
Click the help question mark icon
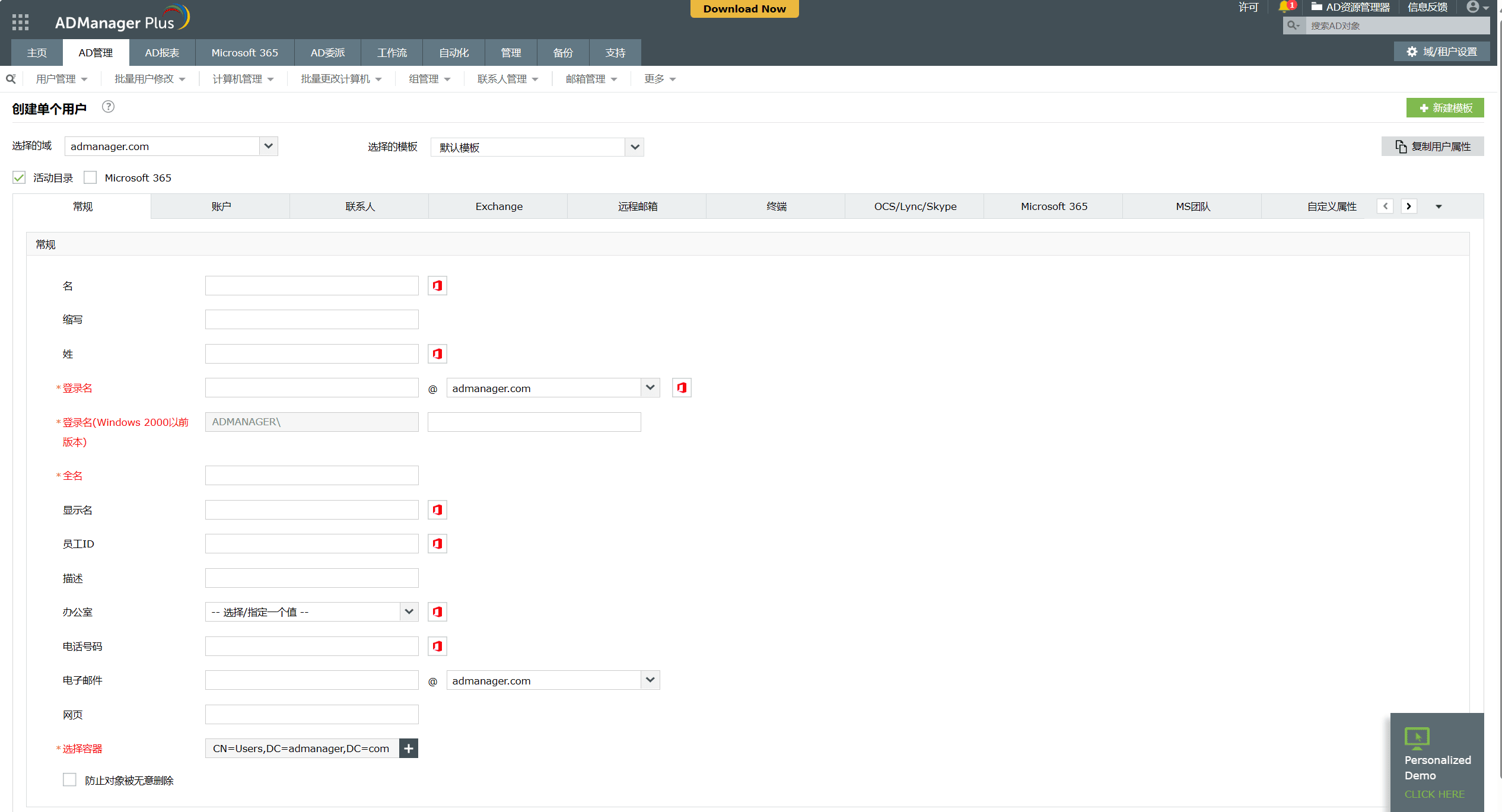pyautogui.click(x=108, y=107)
